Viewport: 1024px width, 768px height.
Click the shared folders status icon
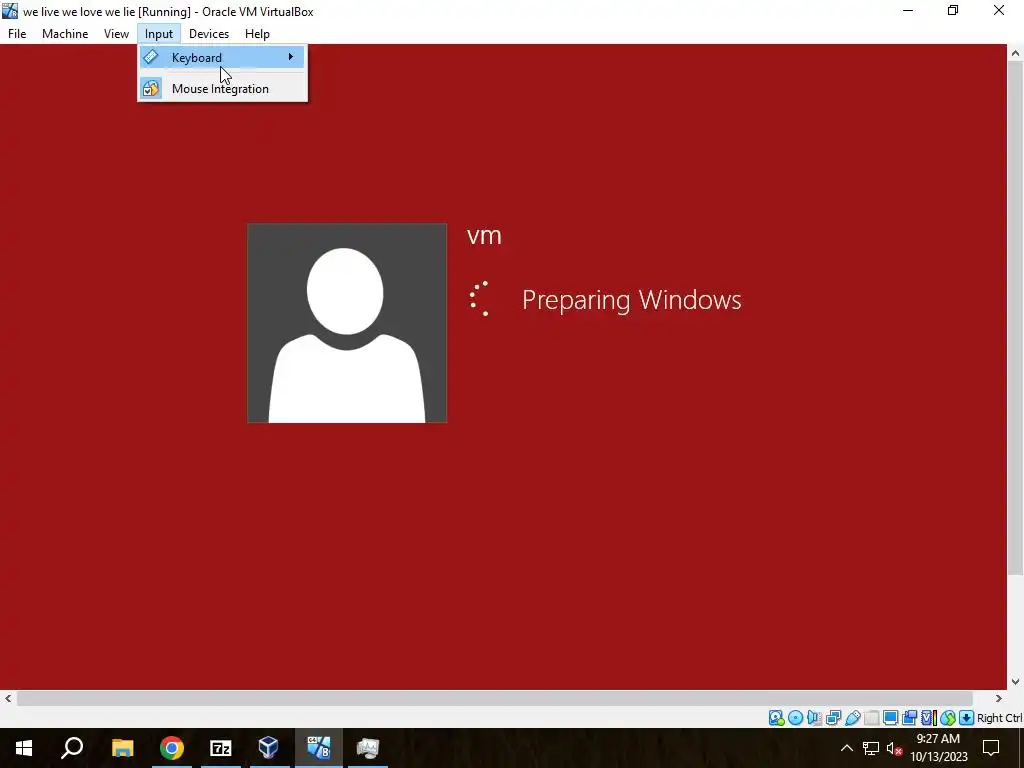click(871, 718)
